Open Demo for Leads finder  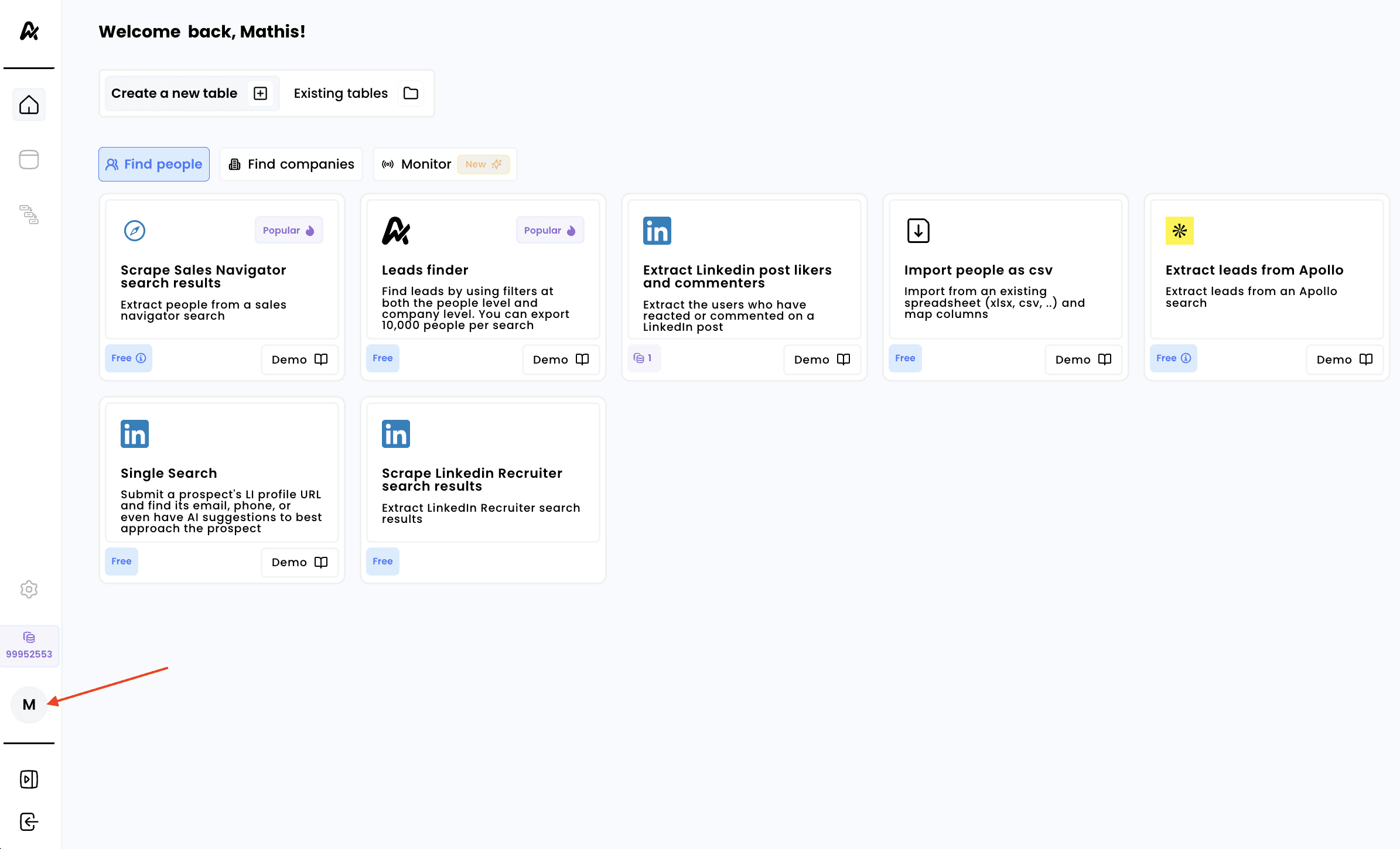(561, 360)
